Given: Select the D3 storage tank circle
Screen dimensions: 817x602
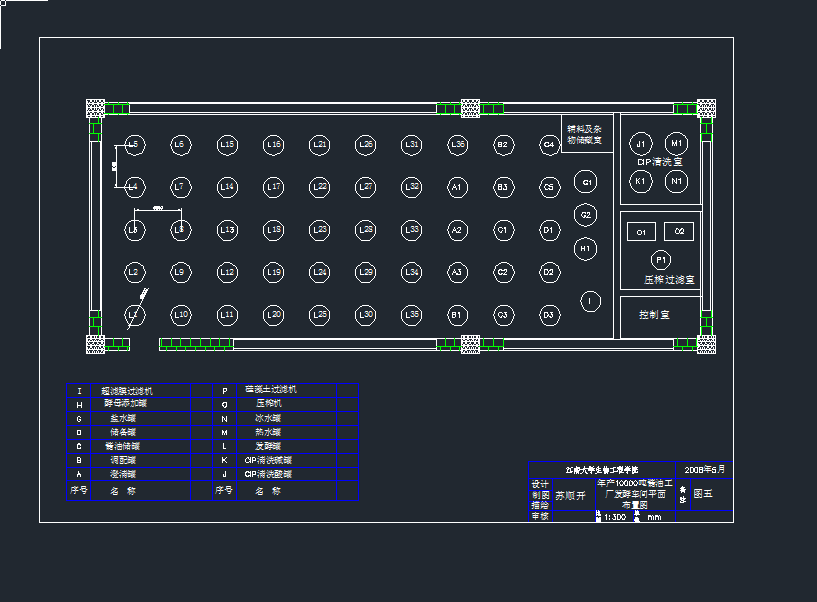Looking at the screenshot, I should pyautogui.click(x=548, y=315).
